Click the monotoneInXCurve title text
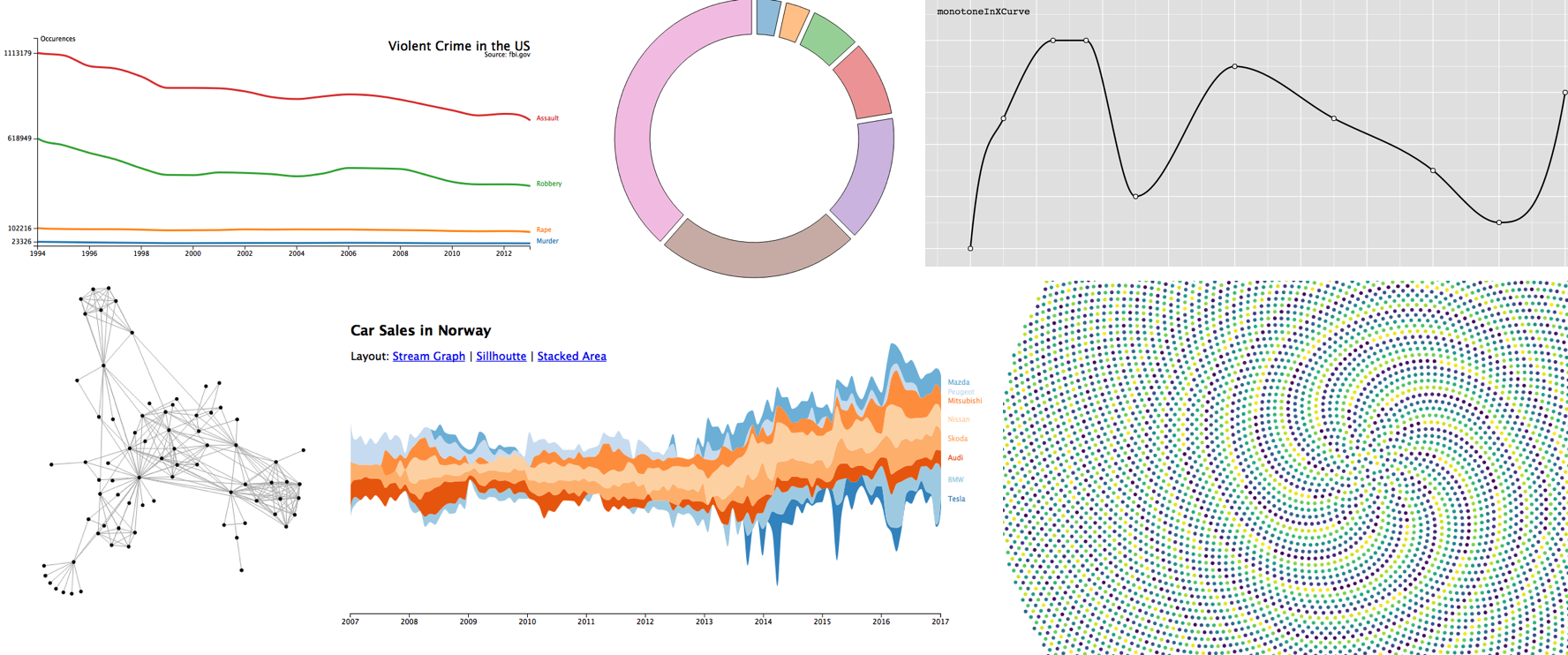1568x655 pixels. 983,11
